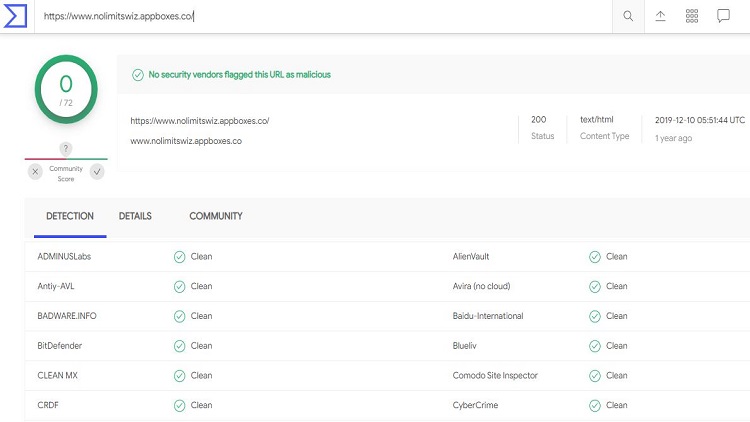Click the VirusTotal logo icon
Screen dimensions: 750x422
tap(16, 16)
